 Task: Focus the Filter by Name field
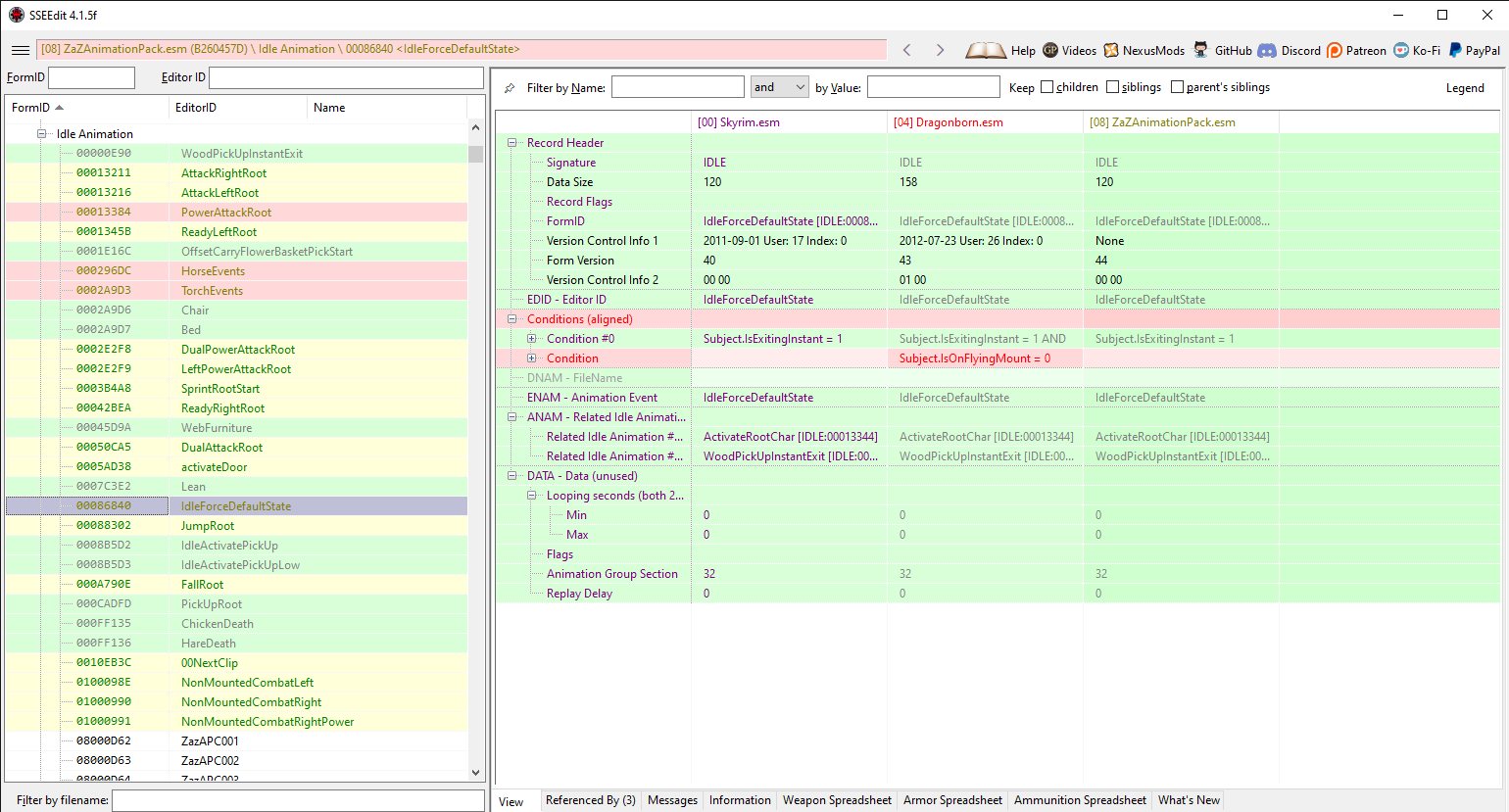[x=678, y=87]
